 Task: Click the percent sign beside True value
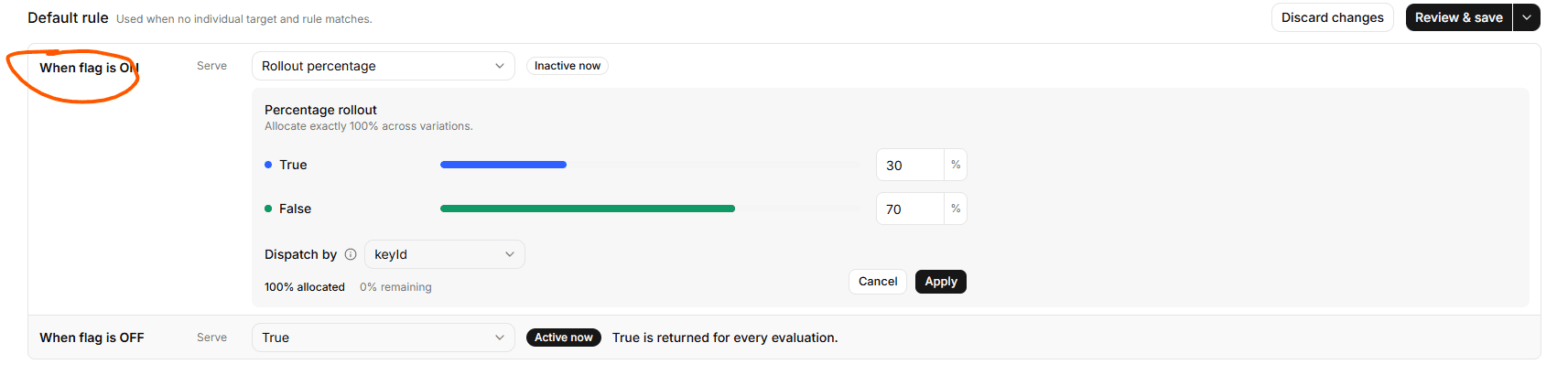pos(956,165)
